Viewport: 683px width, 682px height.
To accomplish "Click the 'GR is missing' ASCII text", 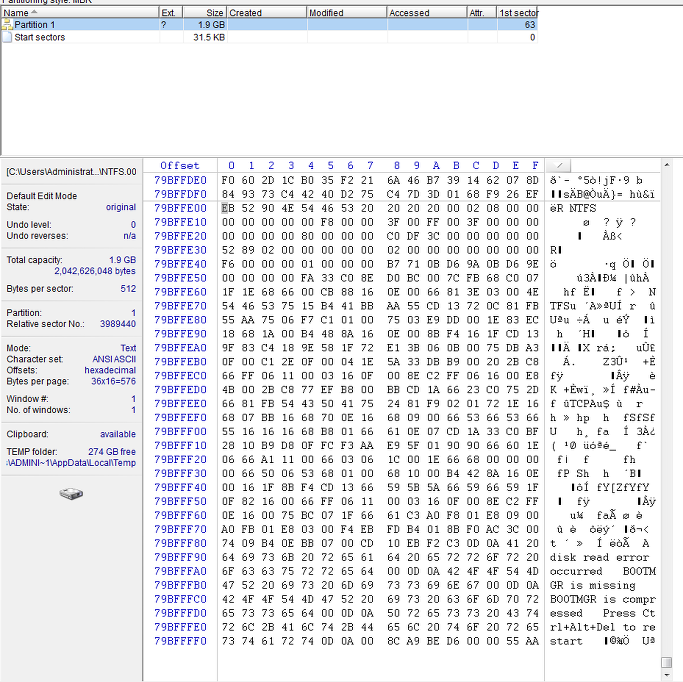I will (593, 585).
